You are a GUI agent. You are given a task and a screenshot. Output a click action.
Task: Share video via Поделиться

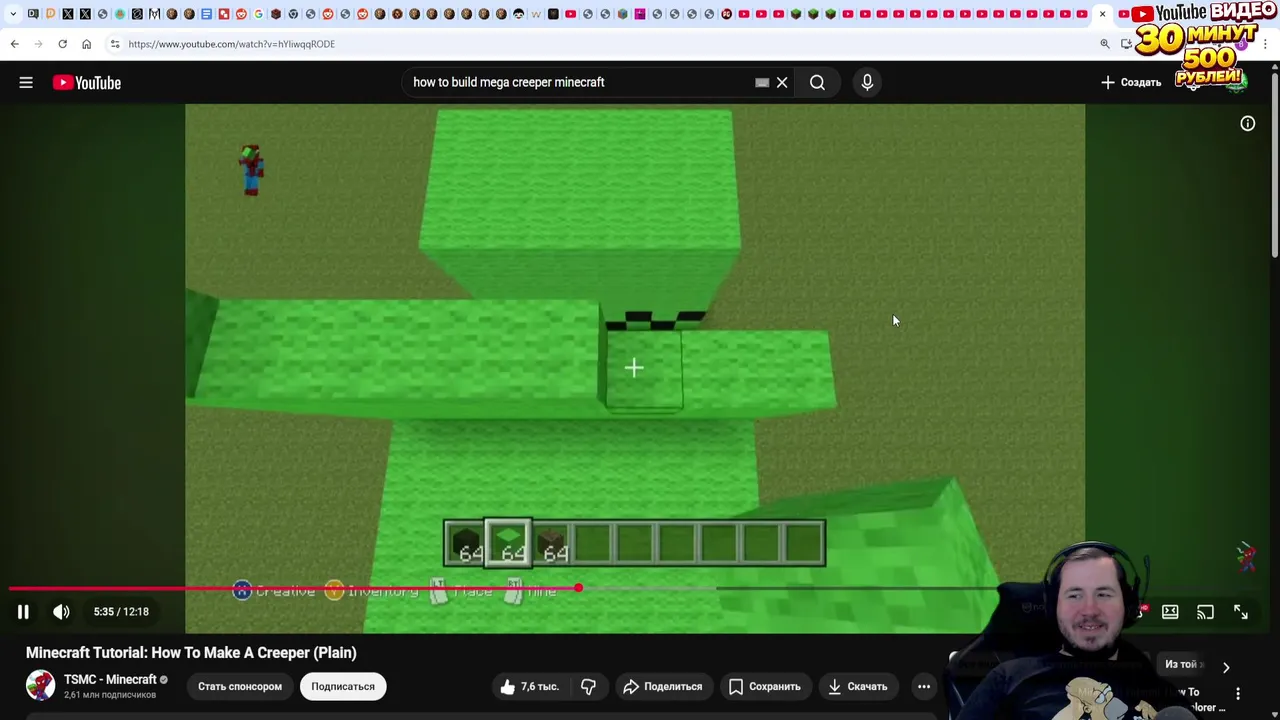tap(662, 687)
